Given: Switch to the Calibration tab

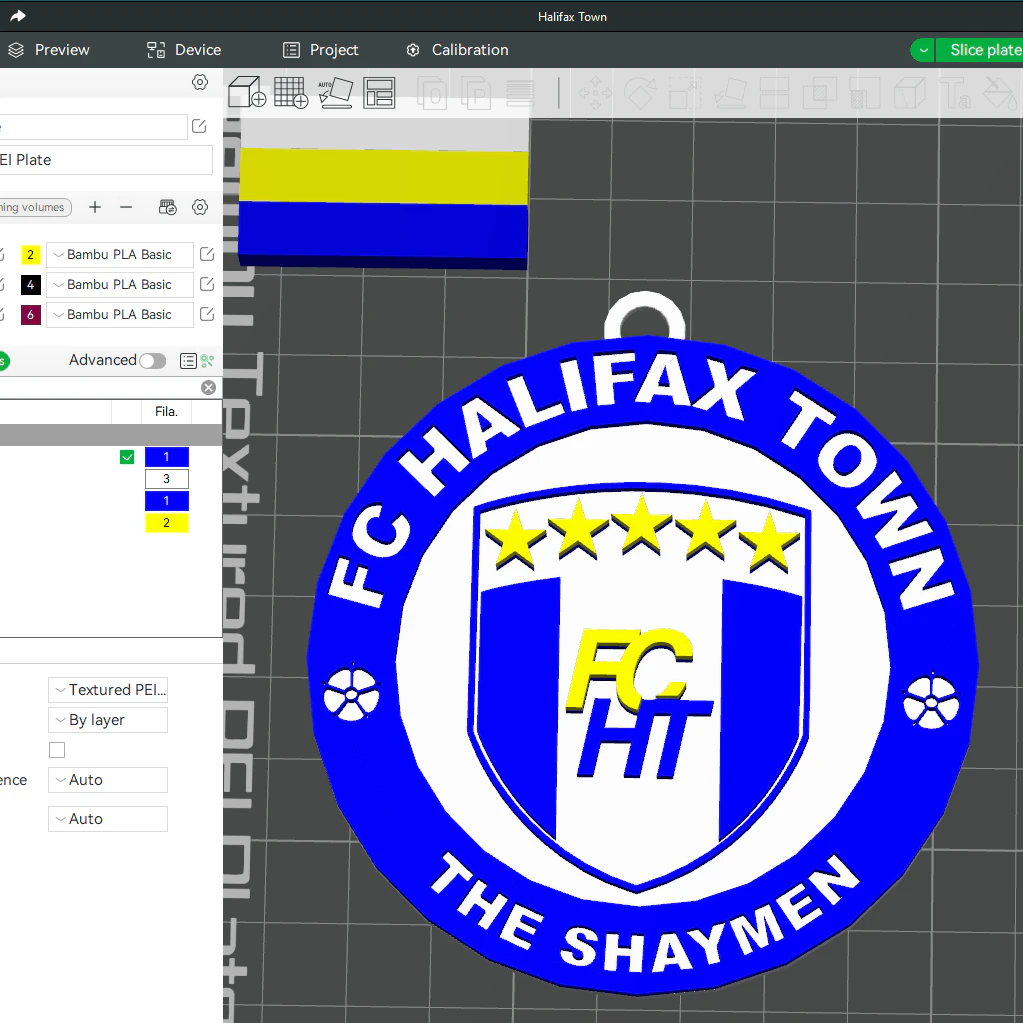Looking at the screenshot, I should (x=457, y=50).
